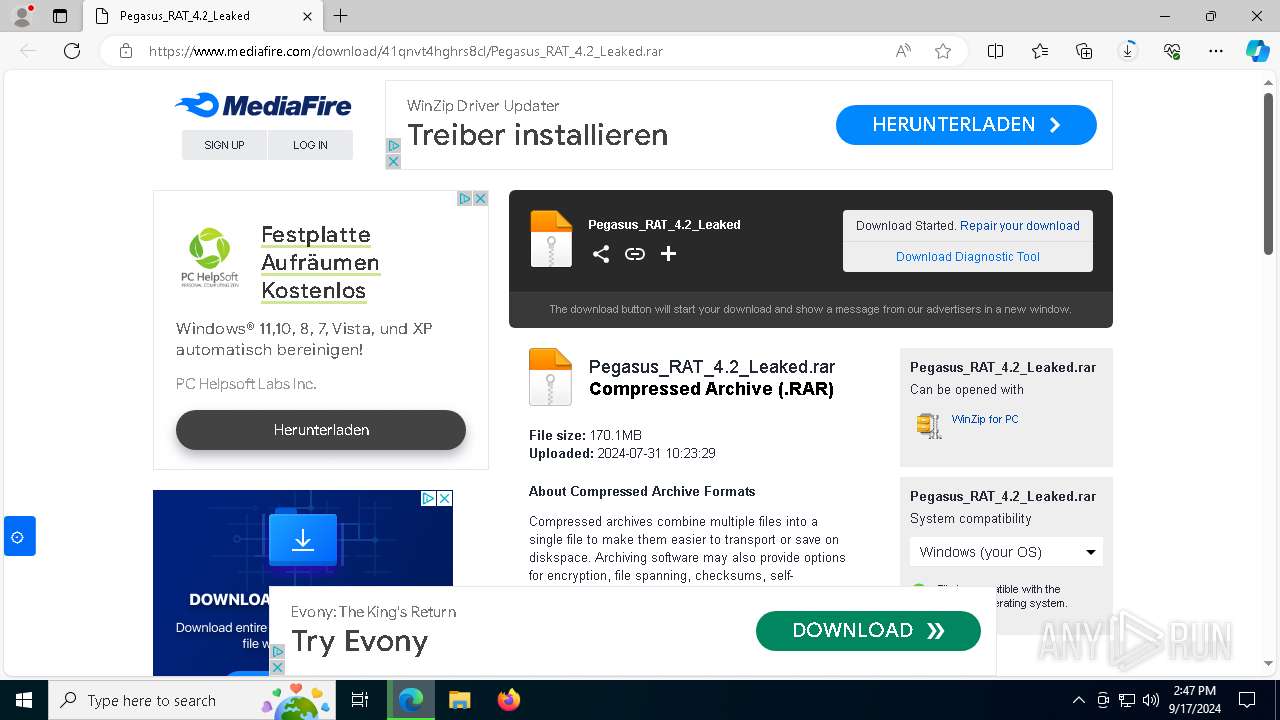Click the Herunterladen button in PC HelpSoft ad
This screenshot has height=720, width=1280.
pos(321,430)
